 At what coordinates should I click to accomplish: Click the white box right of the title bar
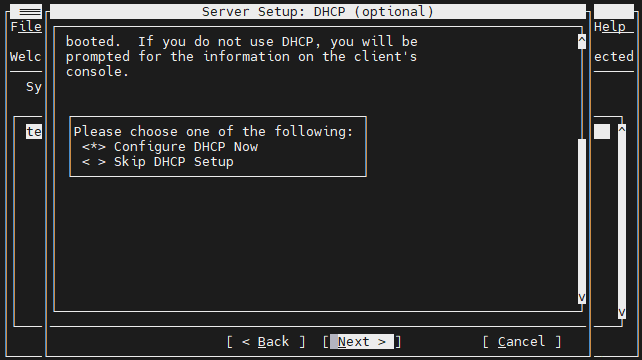tap(614, 11)
